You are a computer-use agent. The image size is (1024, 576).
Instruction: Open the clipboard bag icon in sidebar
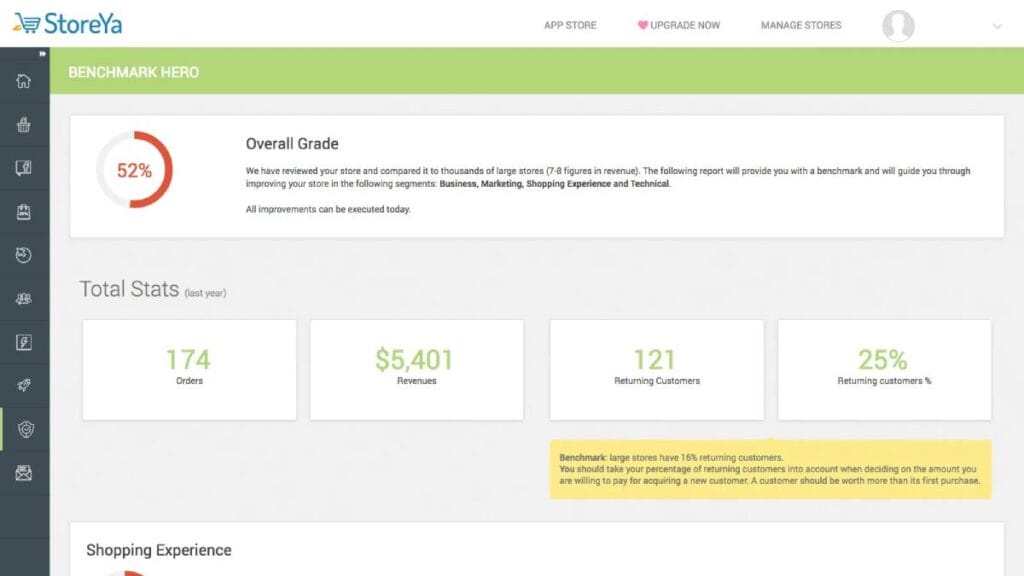coord(24,212)
